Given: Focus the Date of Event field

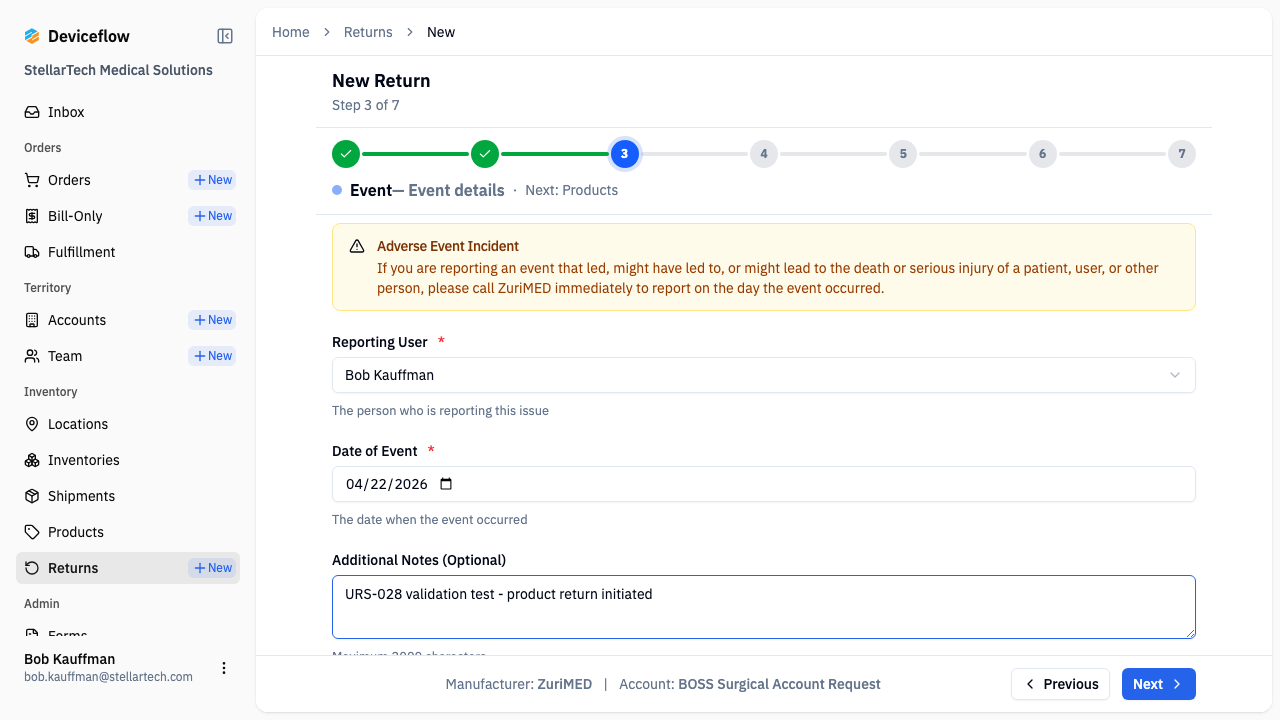Looking at the screenshot, I should [x=764, y=484].
